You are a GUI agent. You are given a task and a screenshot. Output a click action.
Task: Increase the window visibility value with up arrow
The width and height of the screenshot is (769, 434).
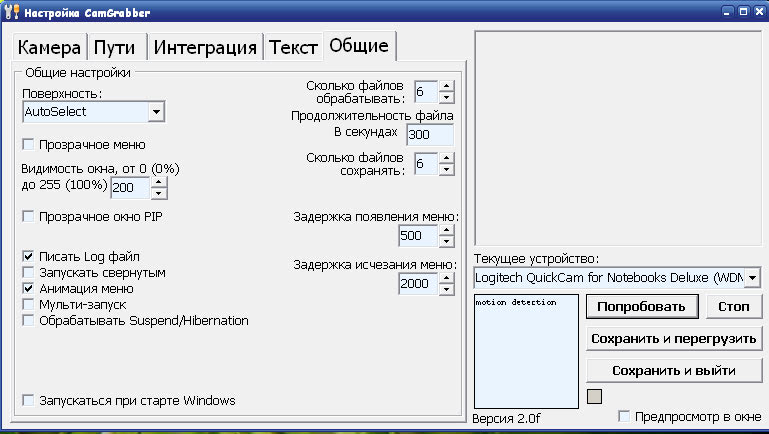(158, 182)
